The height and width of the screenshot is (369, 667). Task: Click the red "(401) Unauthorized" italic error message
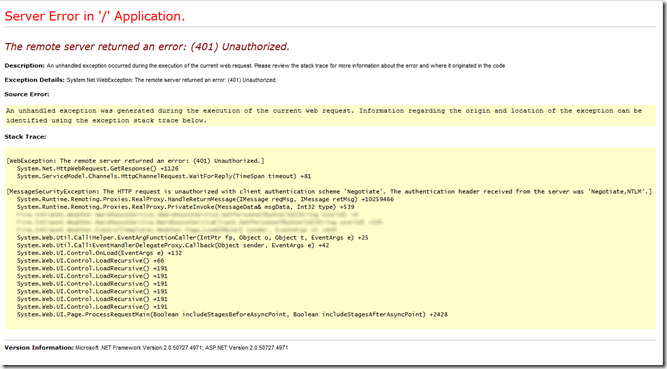tap(147, 46)
